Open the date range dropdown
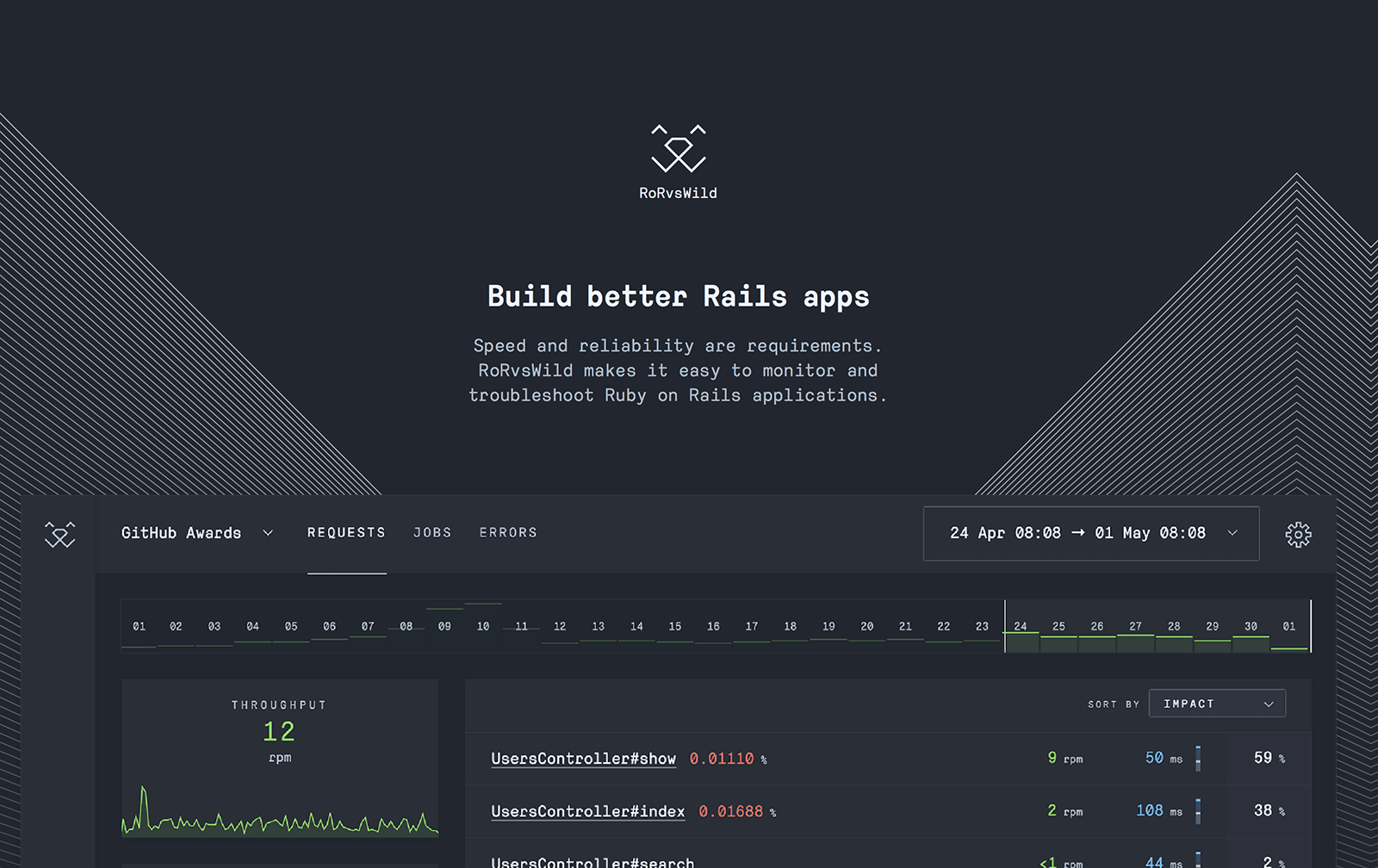Viewport: 1378px width, 868px height. tap(1091, 533)
